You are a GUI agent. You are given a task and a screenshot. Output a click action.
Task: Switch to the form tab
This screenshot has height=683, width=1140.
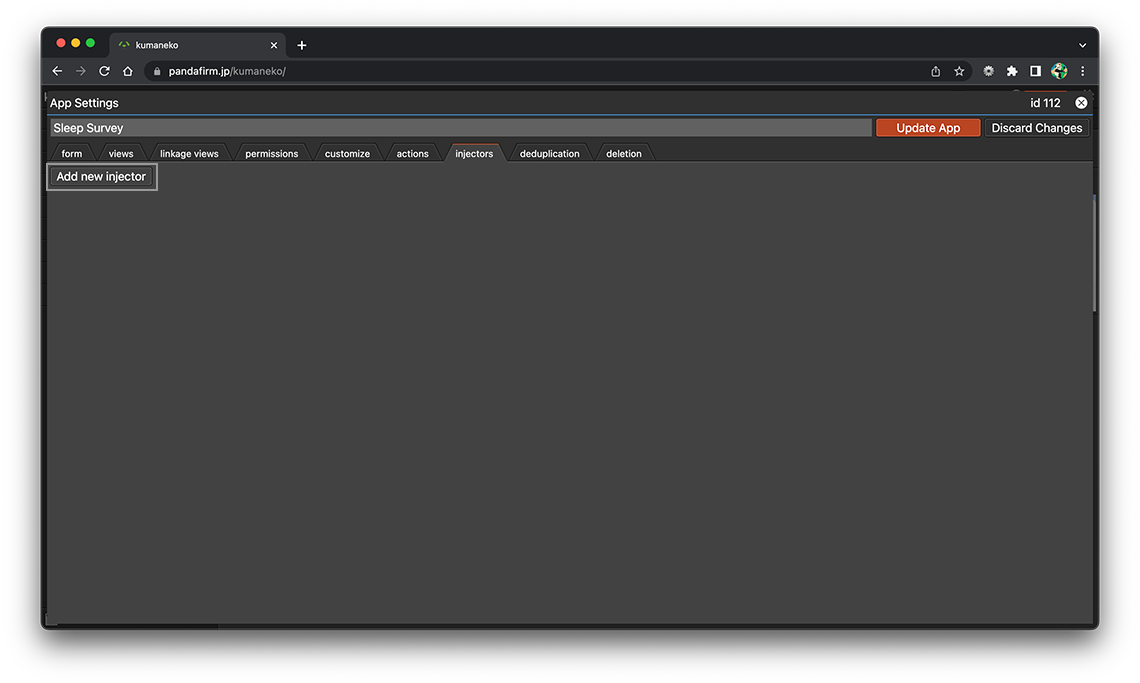(72, 154)
